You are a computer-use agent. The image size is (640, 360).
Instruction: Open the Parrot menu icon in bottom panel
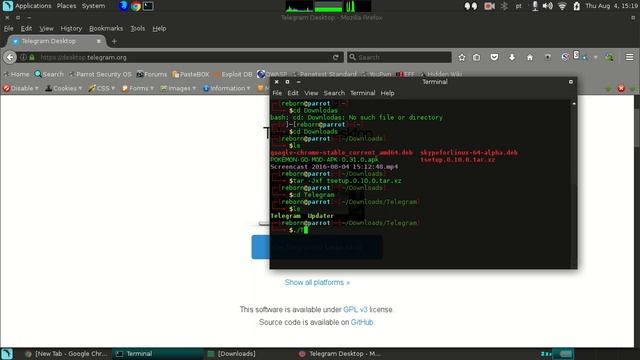tap(7, 354)
